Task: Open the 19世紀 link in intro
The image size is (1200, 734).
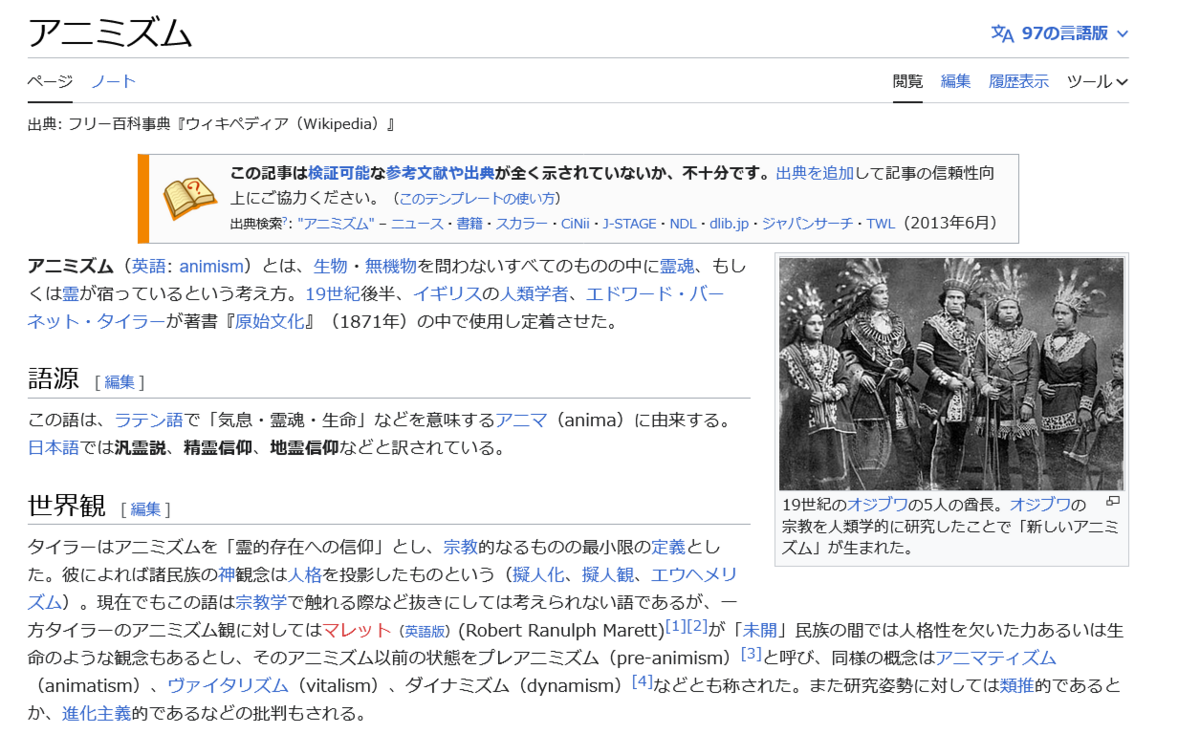Action: (x=331, y=294)
